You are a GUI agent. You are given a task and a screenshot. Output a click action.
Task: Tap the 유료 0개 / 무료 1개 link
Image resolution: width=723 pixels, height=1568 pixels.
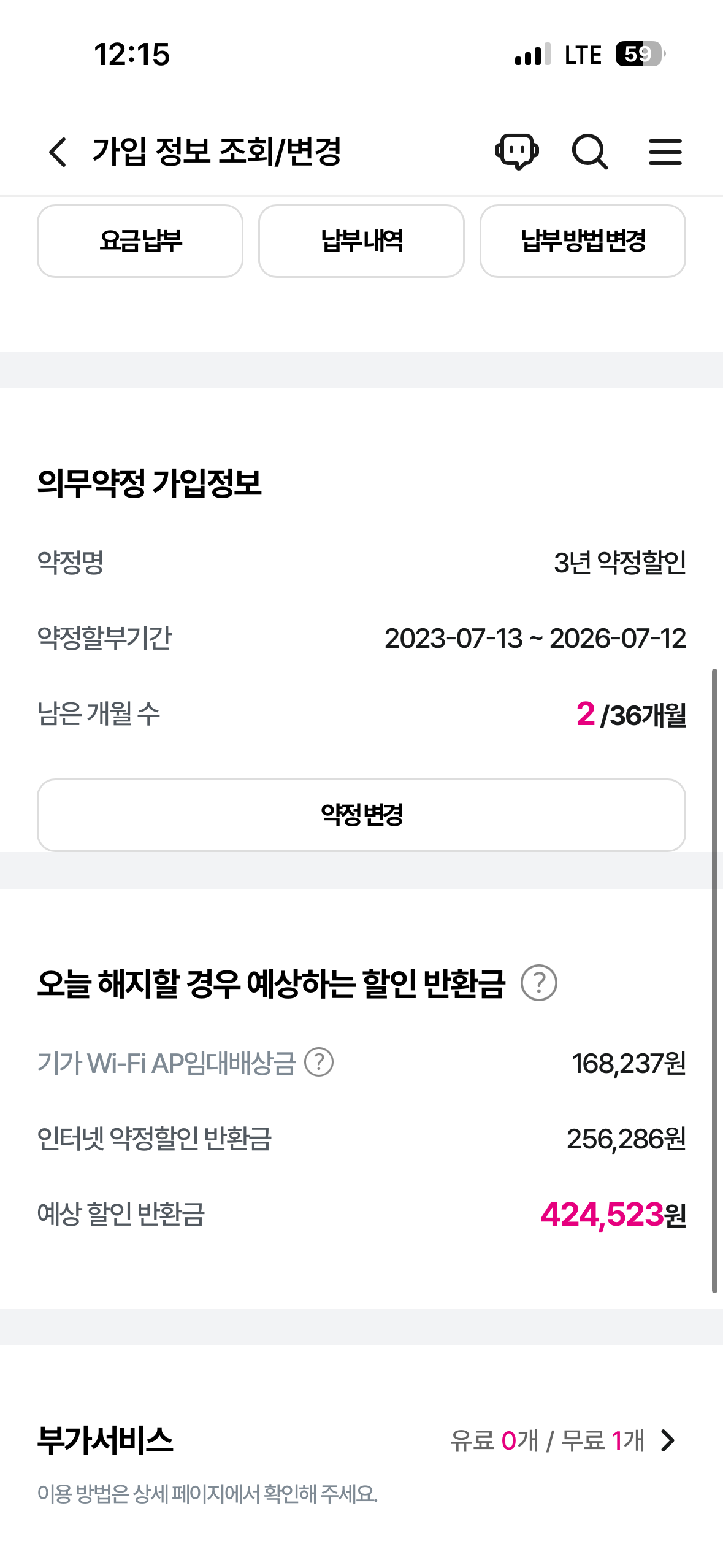547,1440
